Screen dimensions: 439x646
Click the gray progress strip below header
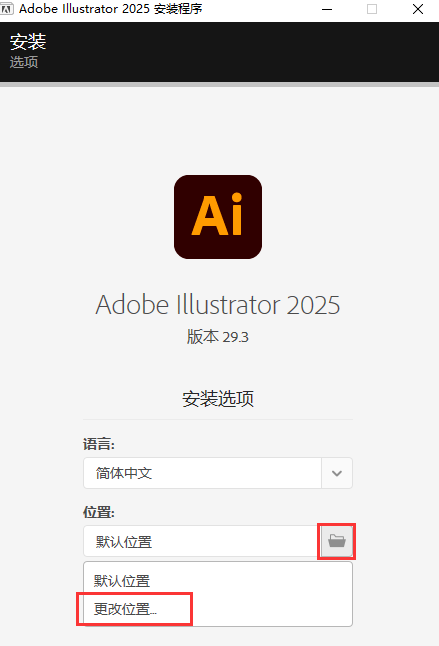tap(220, 84)
